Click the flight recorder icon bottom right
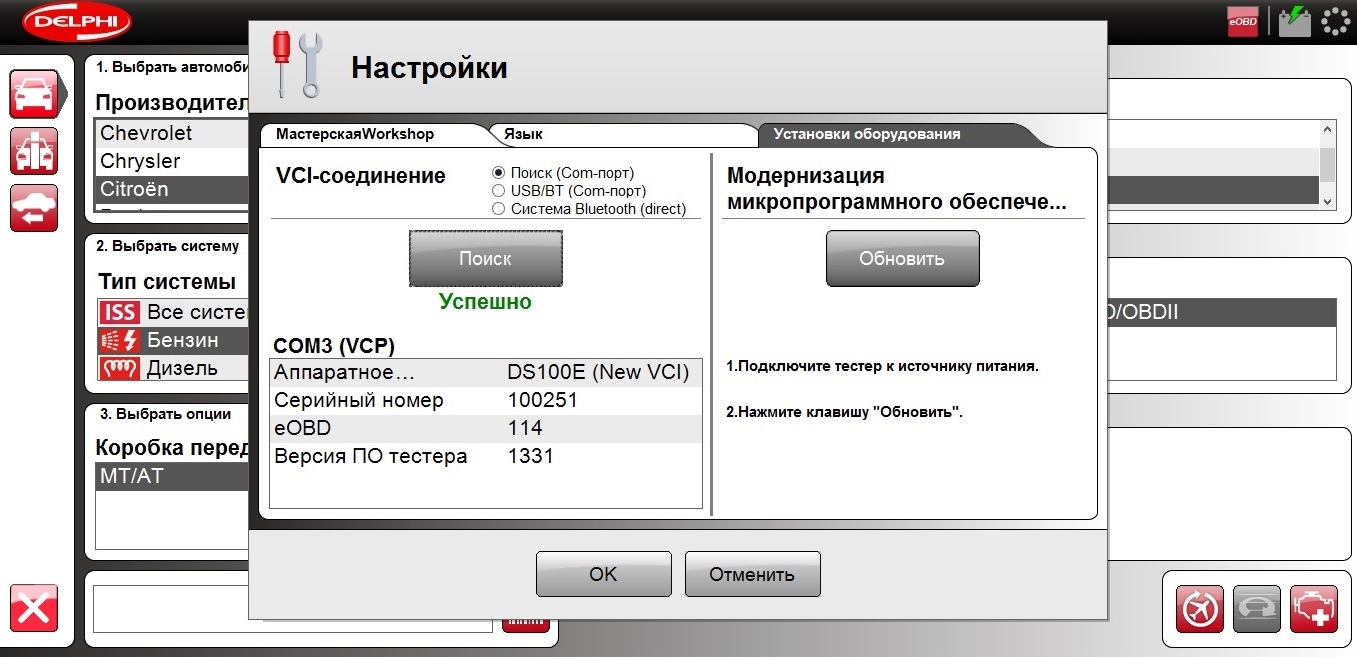The image size is (1357, 657). coord(1200,608)
